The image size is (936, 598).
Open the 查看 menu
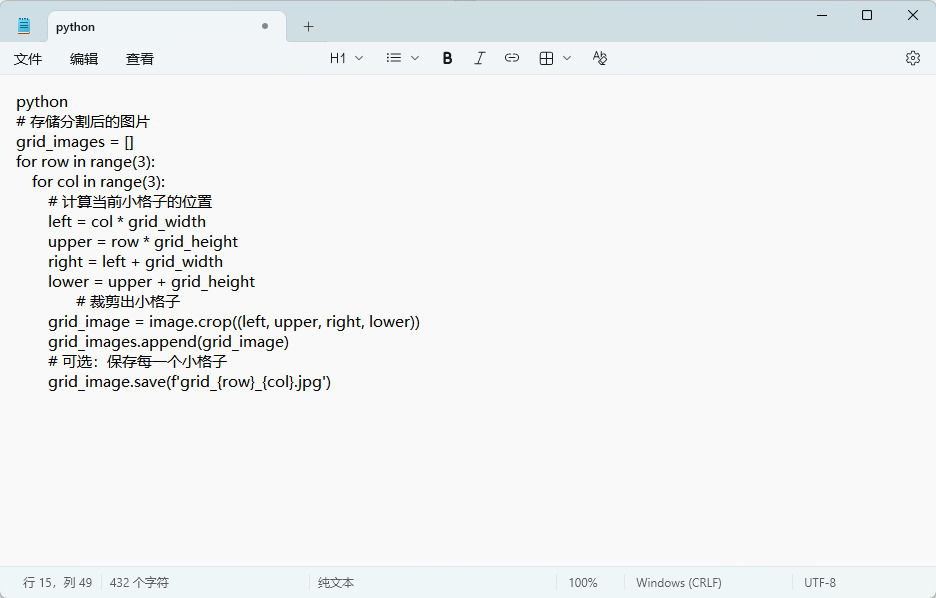(140, 58)
